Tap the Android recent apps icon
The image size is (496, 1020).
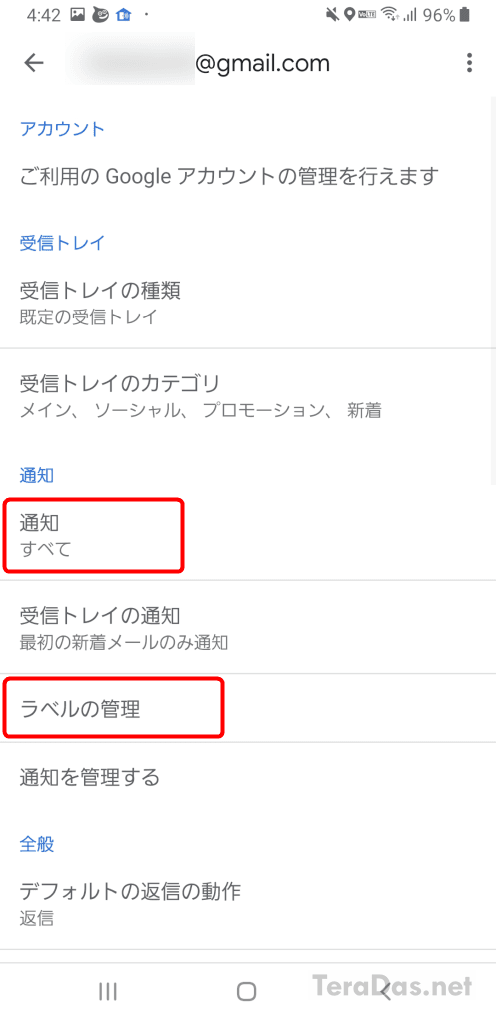pyautogui.click(x=107, y=991)
